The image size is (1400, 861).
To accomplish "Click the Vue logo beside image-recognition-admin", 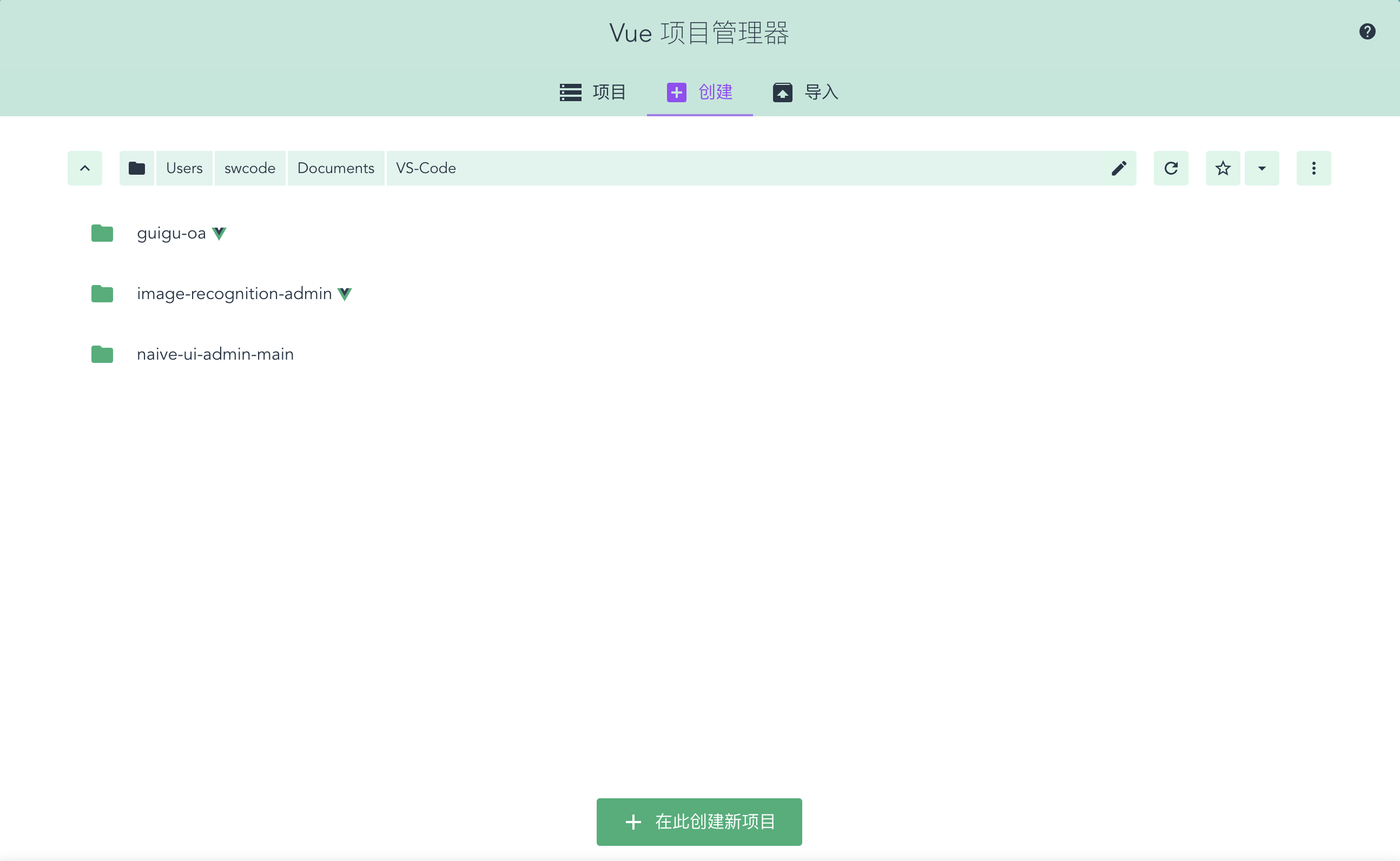I will [x=345, y=294].
